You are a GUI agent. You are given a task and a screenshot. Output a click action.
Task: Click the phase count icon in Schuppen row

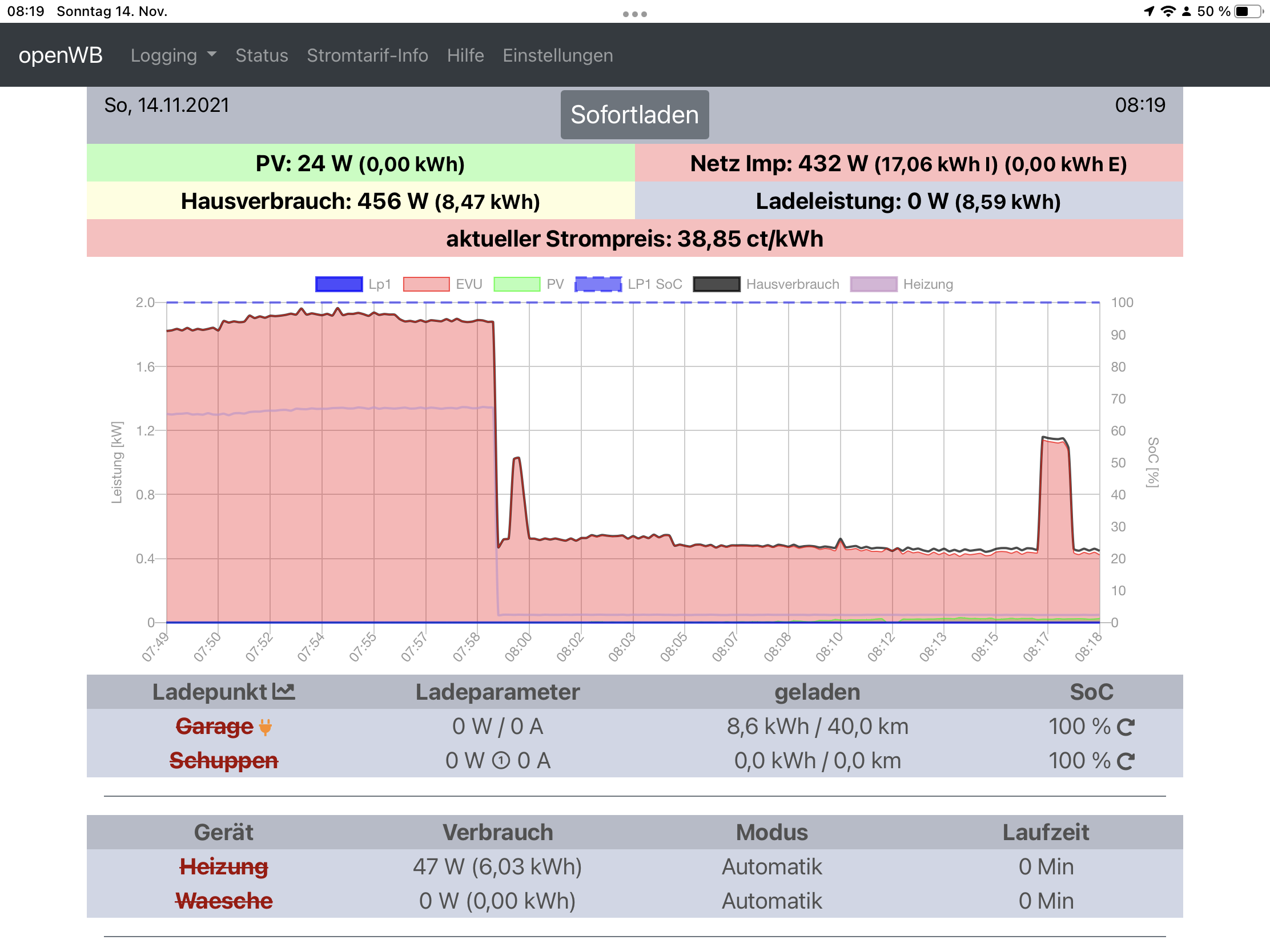point(501,761)
